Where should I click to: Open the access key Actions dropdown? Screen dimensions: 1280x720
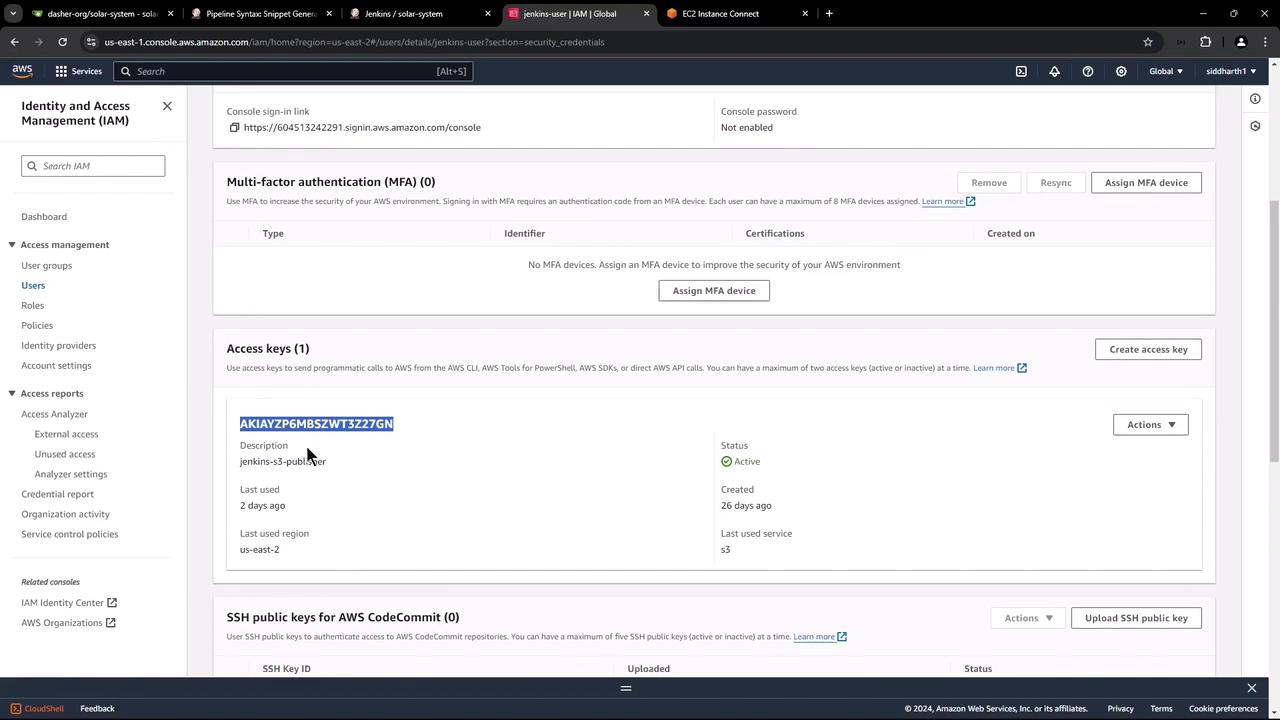click(1150, 425)
